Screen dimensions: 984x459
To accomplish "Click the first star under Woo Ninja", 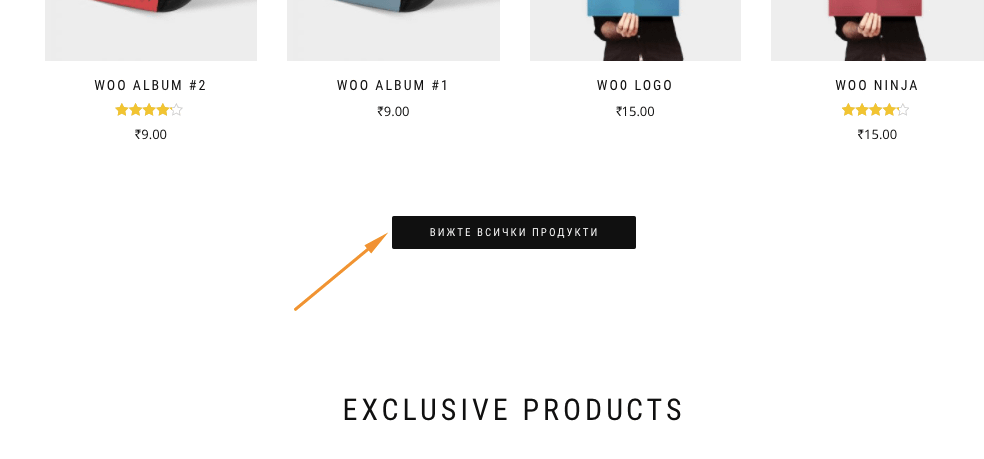I will [x=848, y=111].
